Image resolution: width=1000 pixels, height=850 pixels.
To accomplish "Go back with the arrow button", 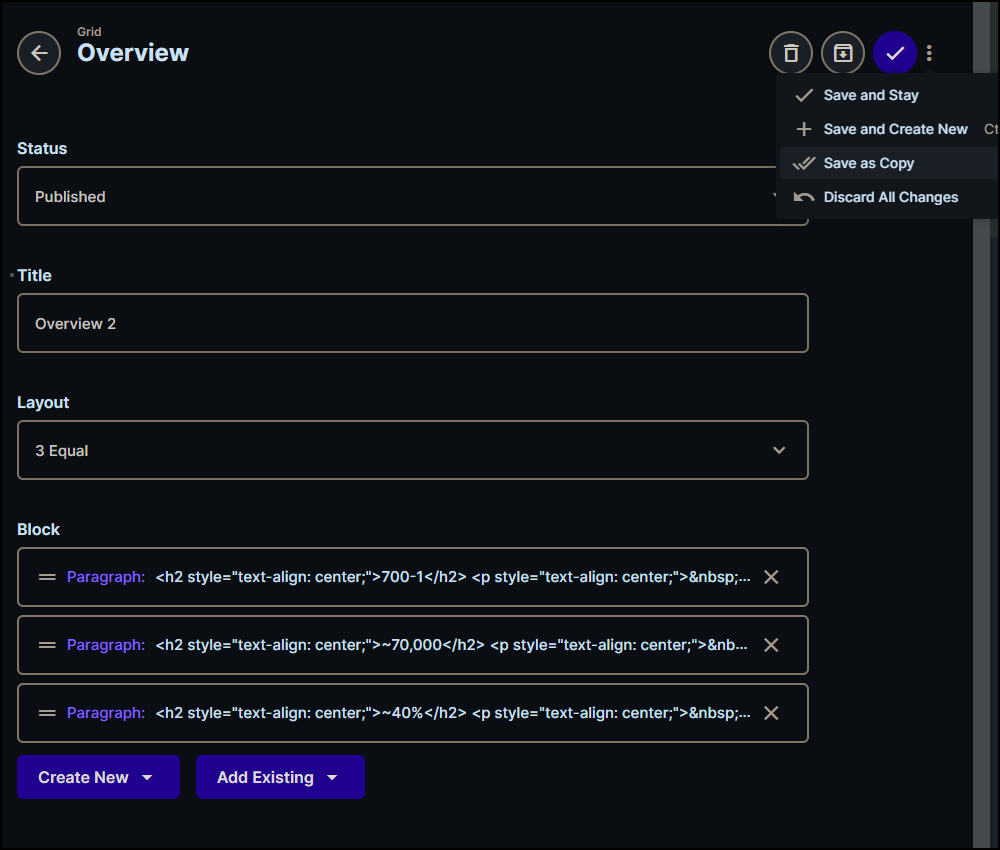I will tap(39, 53).
